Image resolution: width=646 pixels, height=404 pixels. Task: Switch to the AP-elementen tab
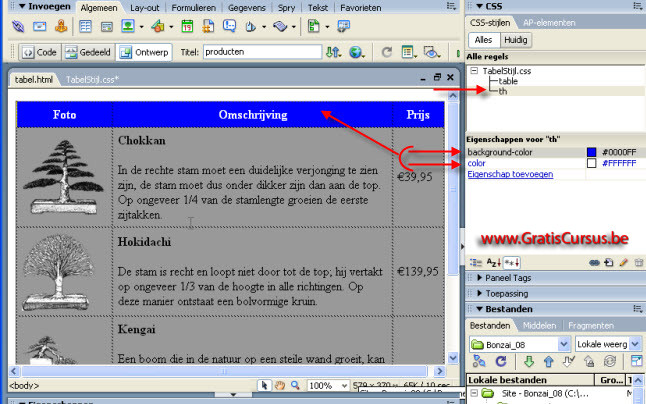point(549,23)
